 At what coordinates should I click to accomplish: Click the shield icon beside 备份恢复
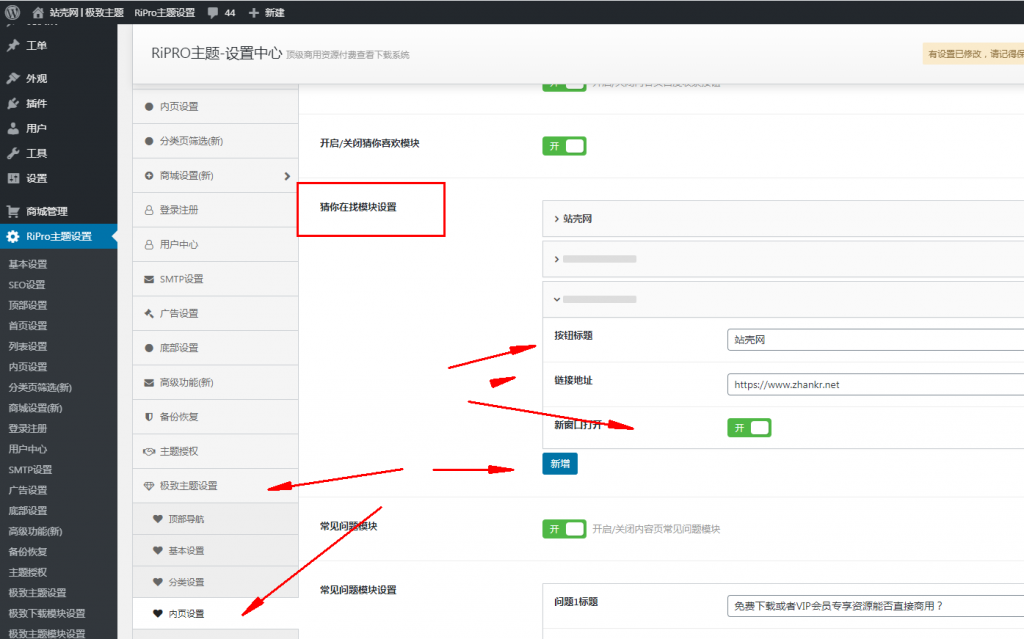pos(149,417)
